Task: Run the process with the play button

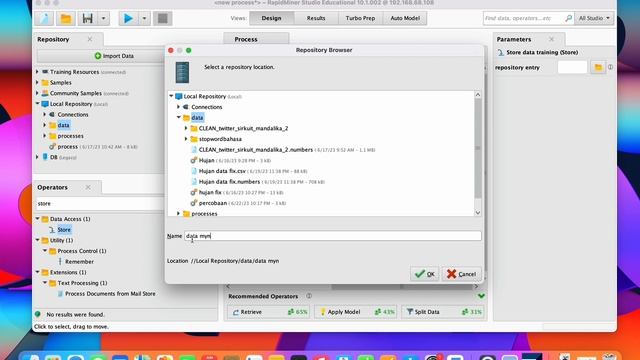Action: pos(128,18)
